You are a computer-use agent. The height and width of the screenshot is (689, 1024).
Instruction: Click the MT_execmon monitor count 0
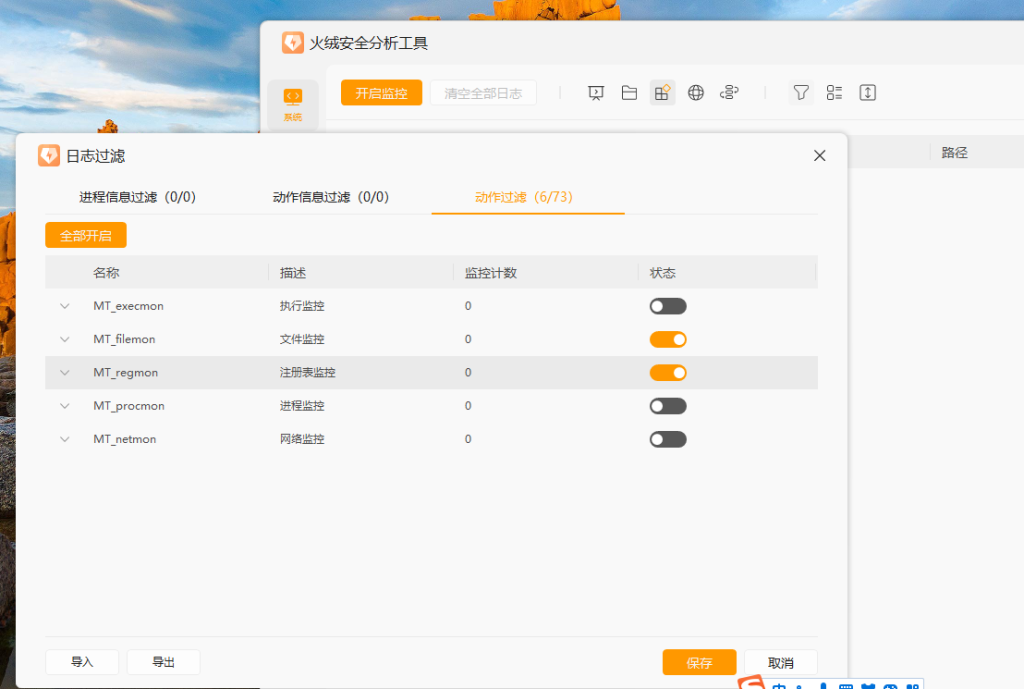pos(468,306)
